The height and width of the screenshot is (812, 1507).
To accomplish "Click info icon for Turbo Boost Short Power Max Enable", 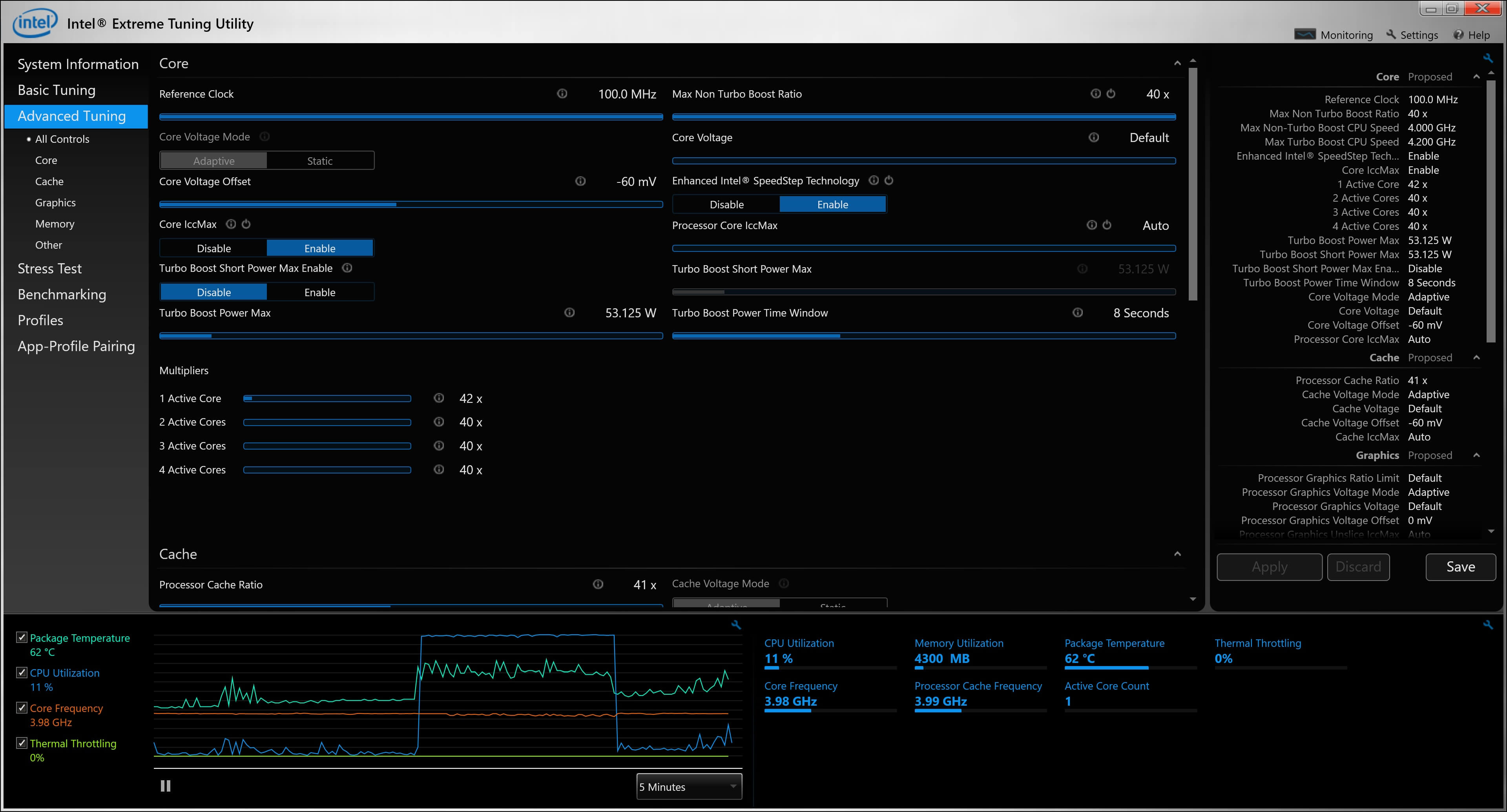I will pos(347,268).
